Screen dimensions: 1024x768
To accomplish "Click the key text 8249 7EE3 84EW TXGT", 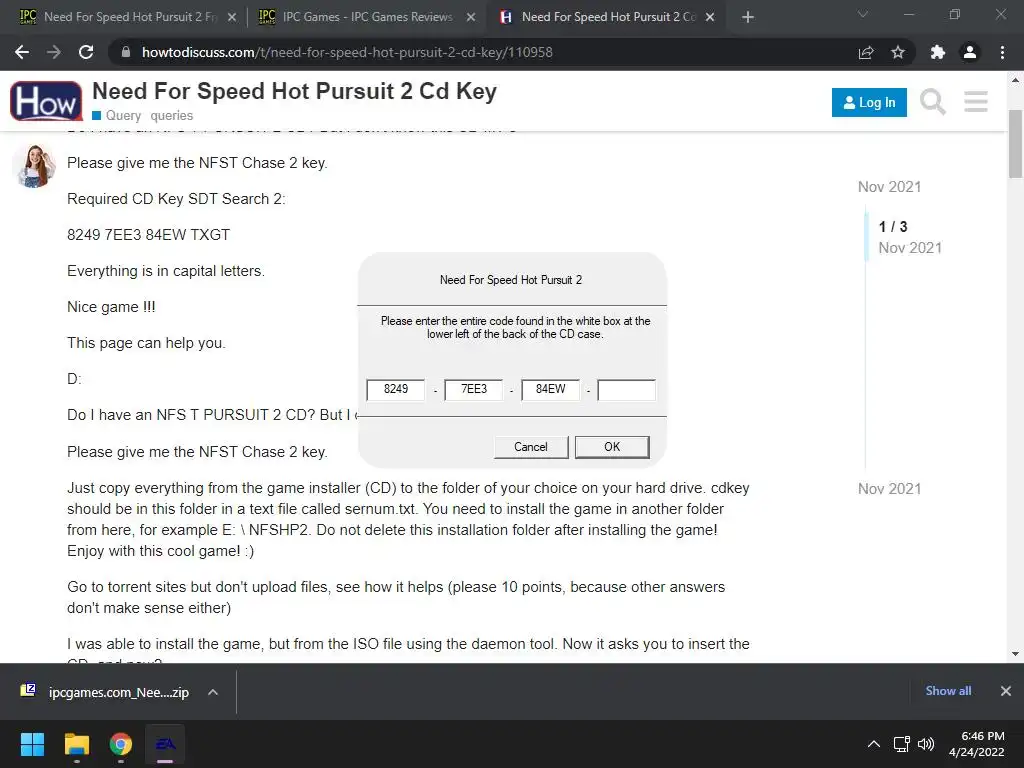I will (x=148, y=235).
